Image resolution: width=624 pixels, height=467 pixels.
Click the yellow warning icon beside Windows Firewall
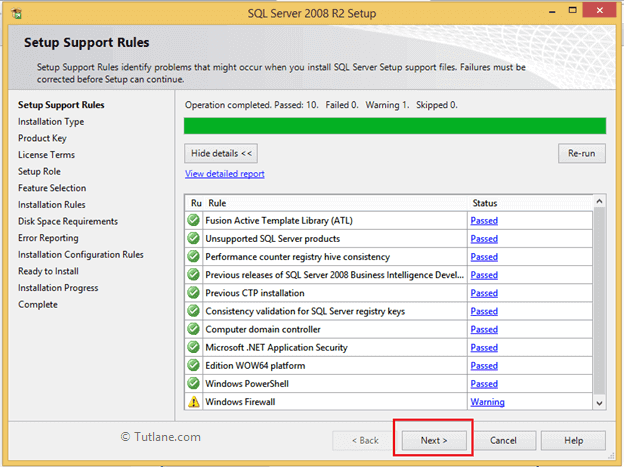pos(194,402)
